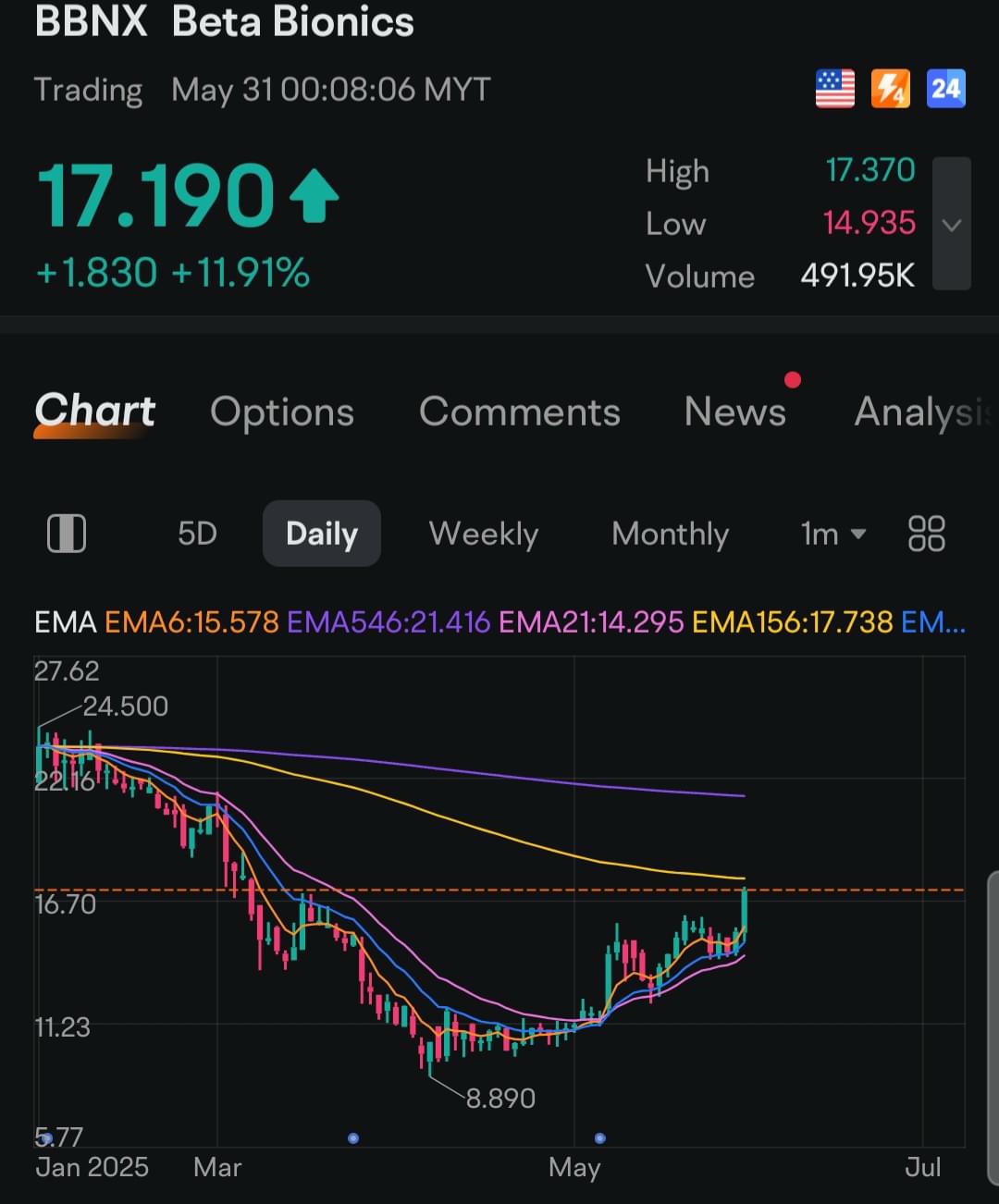Tap the May 31 00:08:06 MYT timestamp
This screenshot has width=999, height=1204.
click(330, 90)
